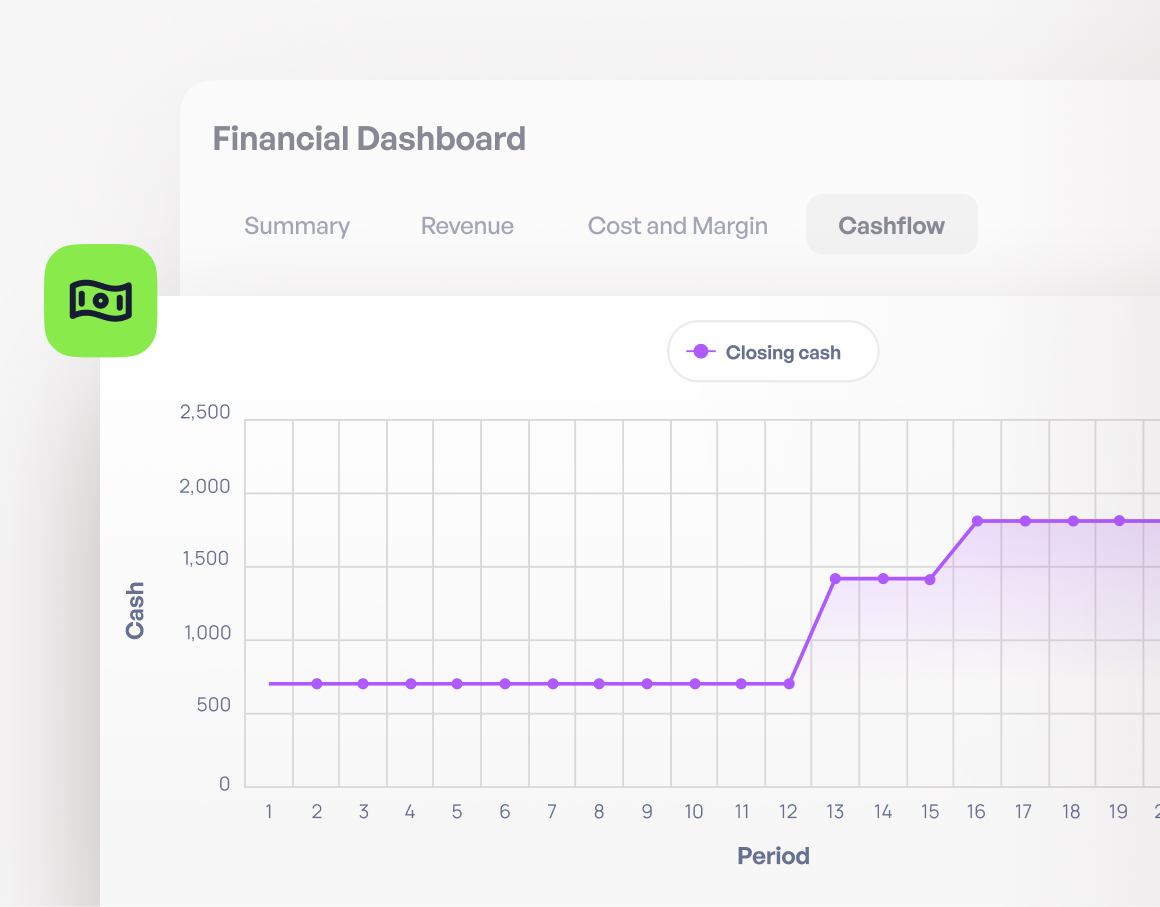The width and height of the screenshot is (1160, 907).
Task: Select the Cost and Margin tab
Action: [x=677, y=226]
